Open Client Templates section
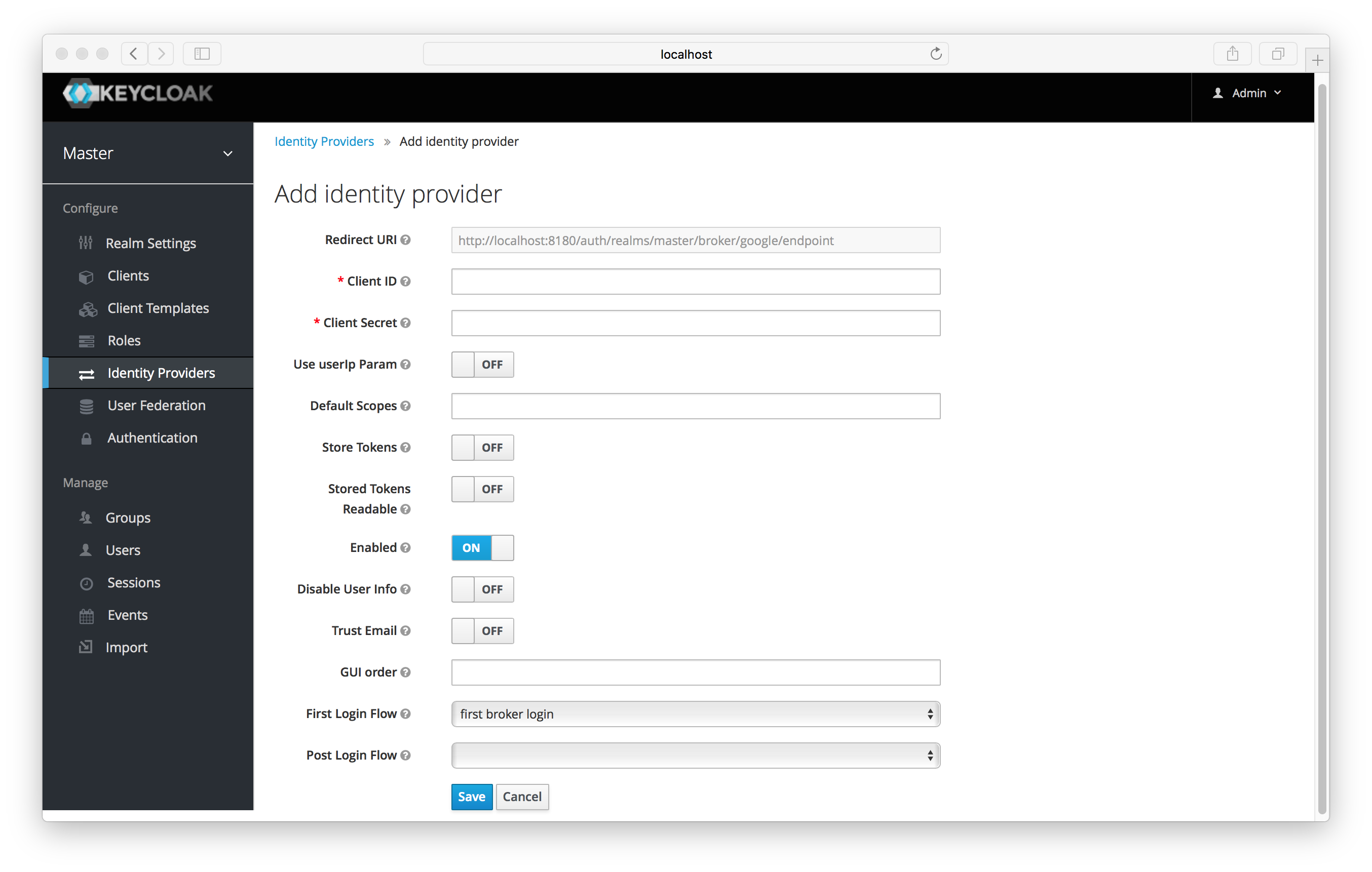 pos(158,307)
